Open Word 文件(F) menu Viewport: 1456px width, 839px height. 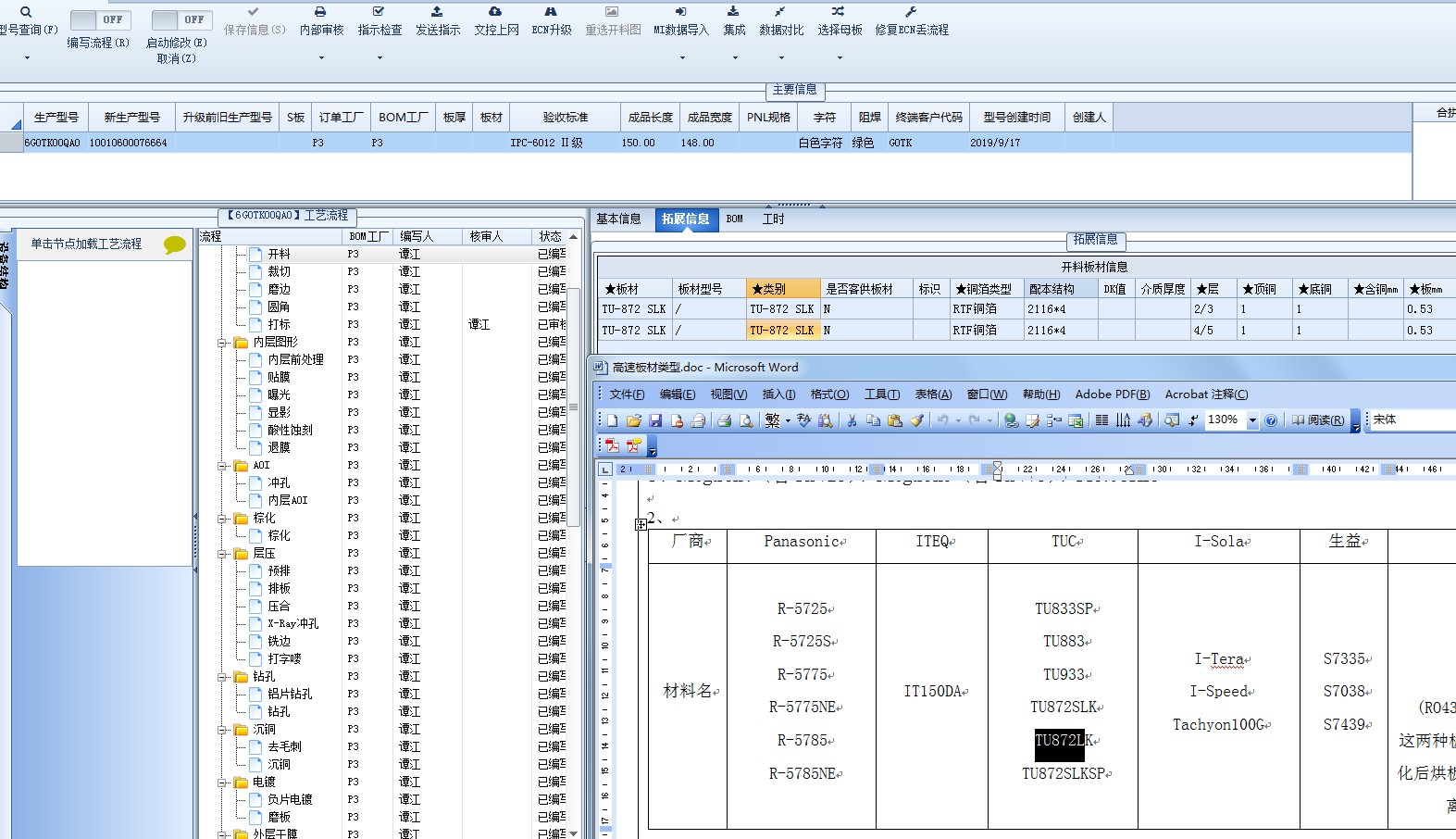pyautogui.click(x=627, y=394)
